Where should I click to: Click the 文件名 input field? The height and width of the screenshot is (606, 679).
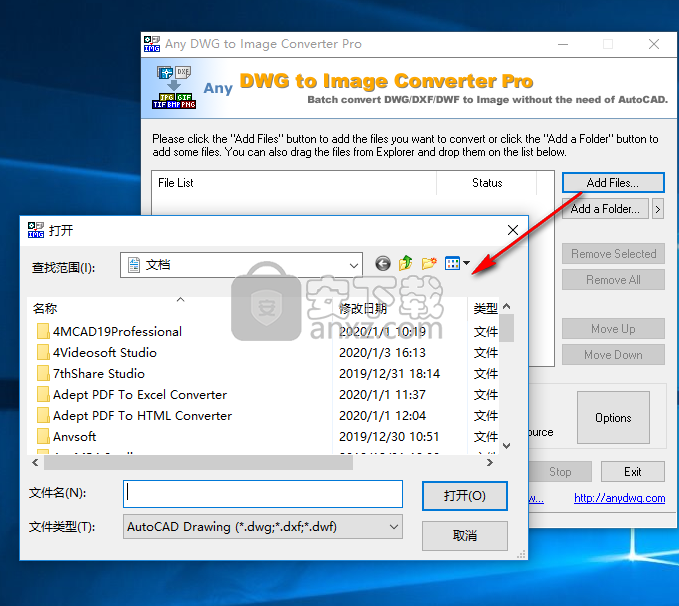[263, 494]
